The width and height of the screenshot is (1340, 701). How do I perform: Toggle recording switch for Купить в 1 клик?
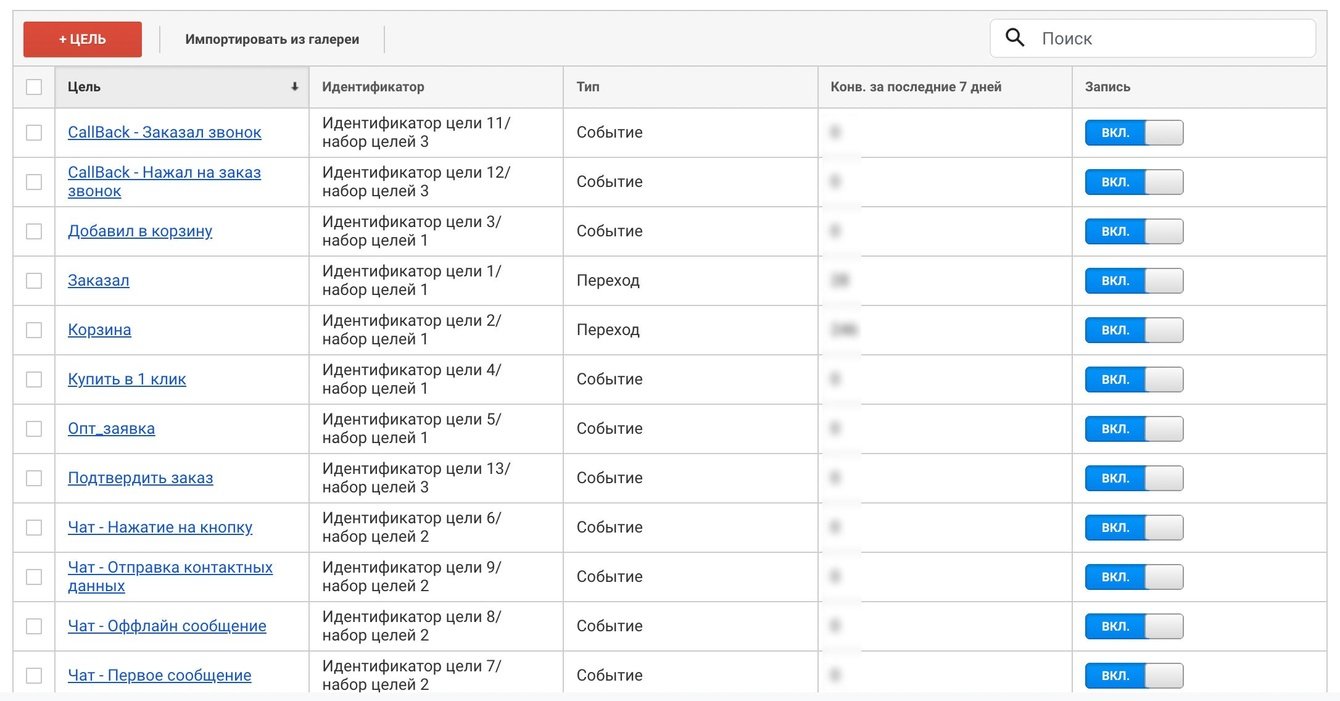(1134, 380)
